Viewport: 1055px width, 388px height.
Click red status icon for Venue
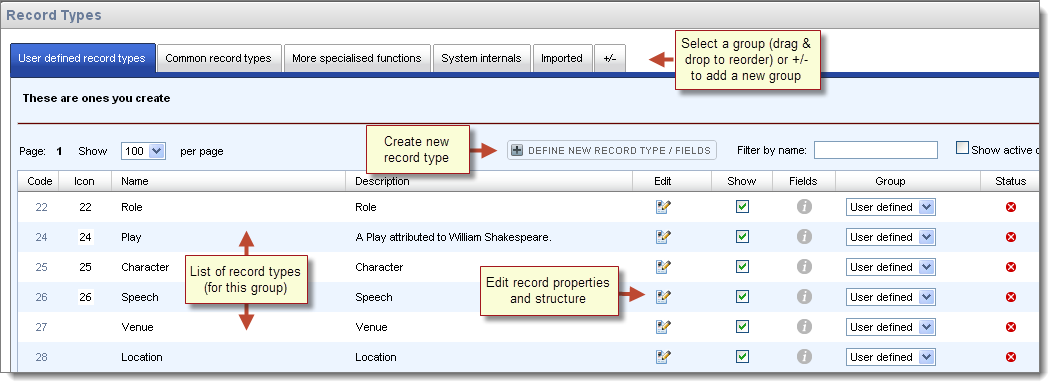1011,327
